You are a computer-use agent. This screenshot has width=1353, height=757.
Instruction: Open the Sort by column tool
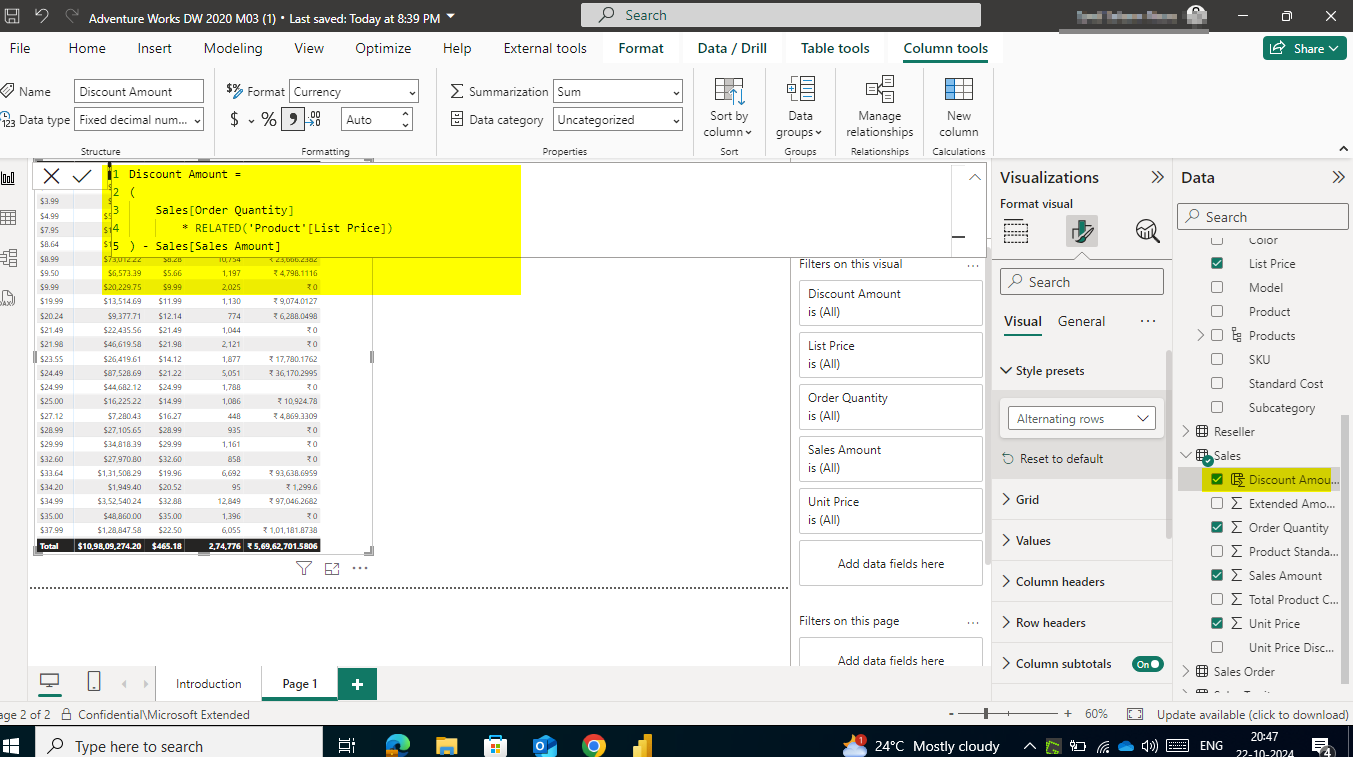(729, 107)
